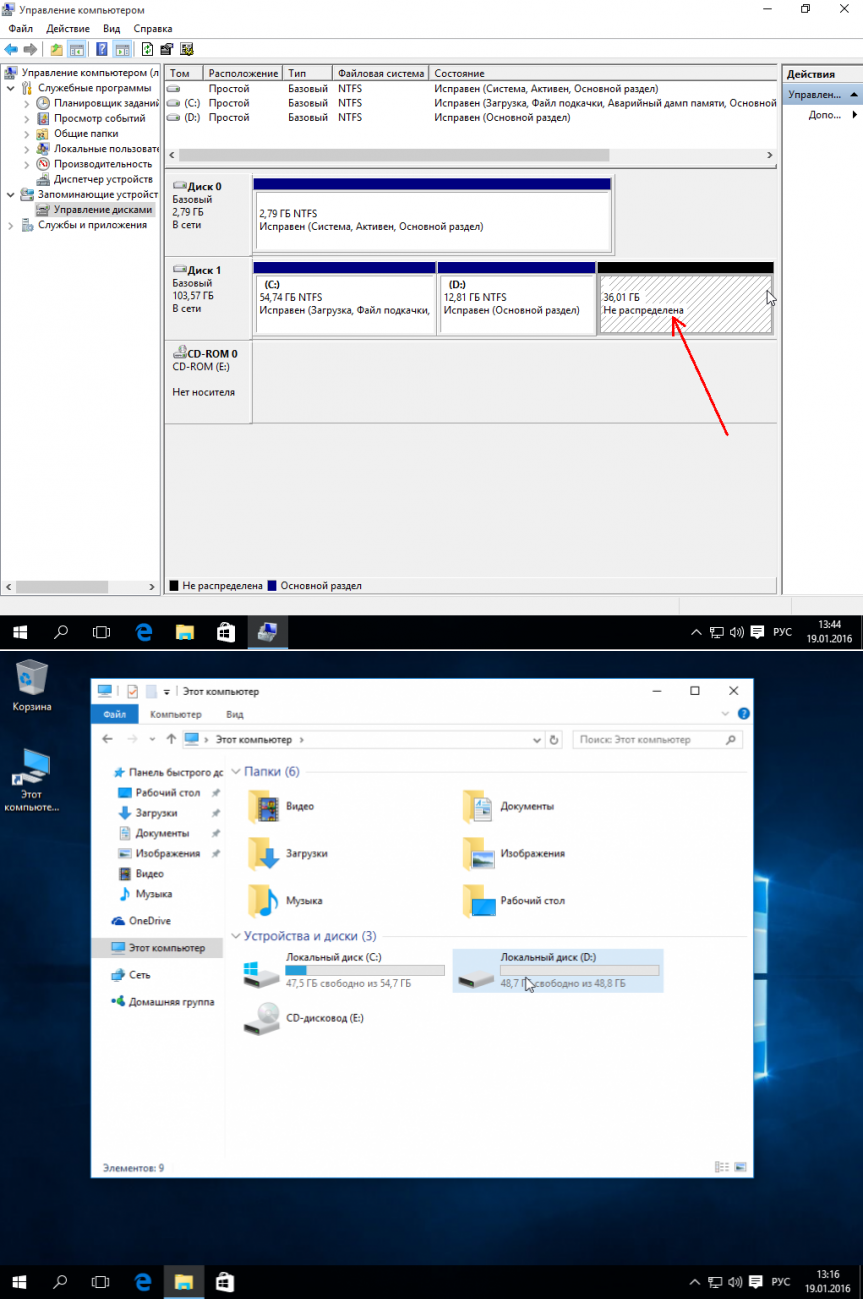Open the Видео folder in Explorer
The width and height of the screenshot is (863, 1299).
282,806
